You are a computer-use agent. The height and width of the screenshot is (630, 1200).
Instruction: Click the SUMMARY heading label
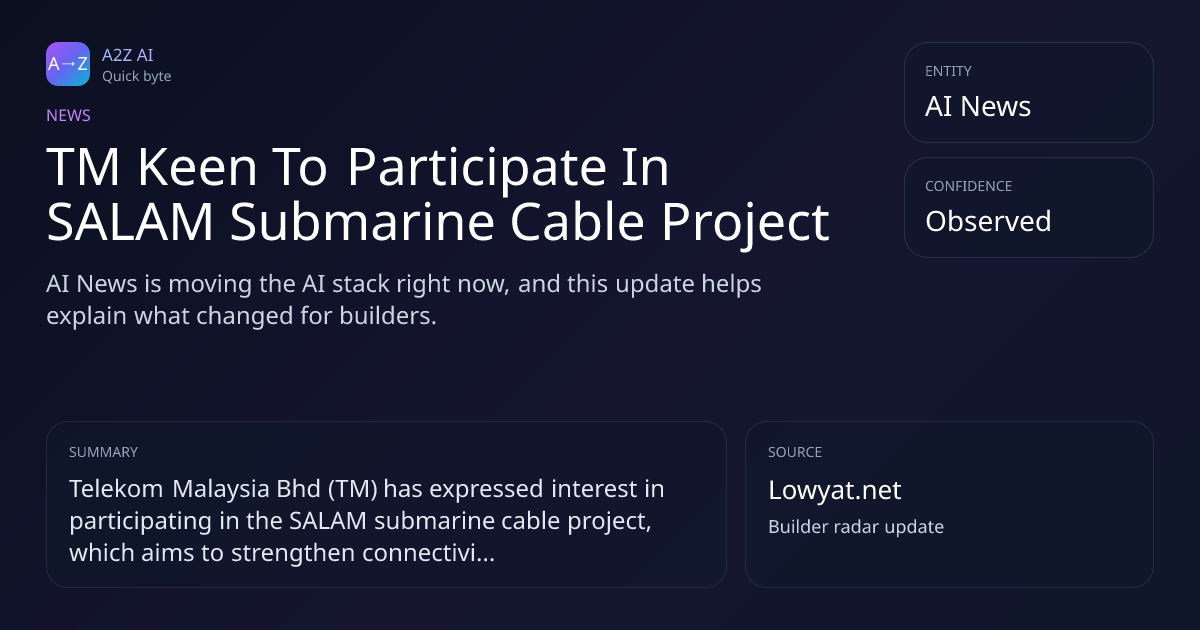(x=103, y=452)
